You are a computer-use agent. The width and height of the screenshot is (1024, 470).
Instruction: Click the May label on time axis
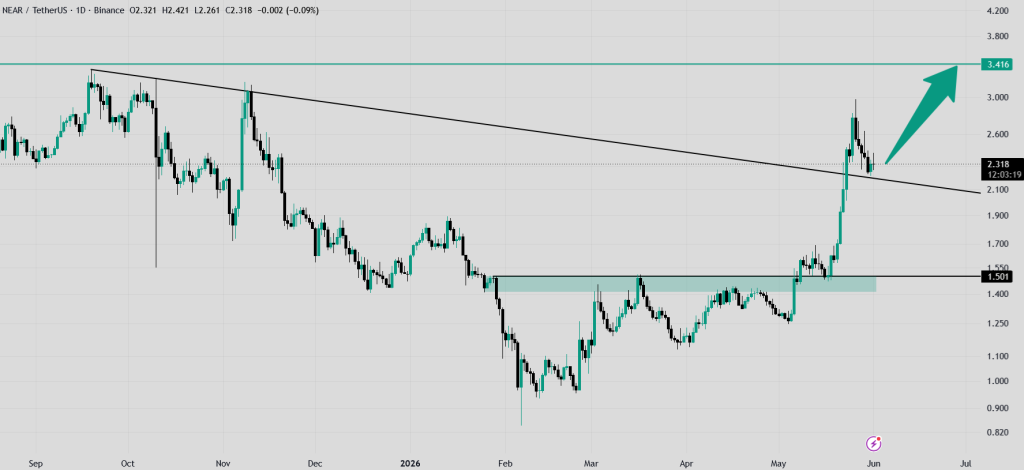tap(780, 463)
